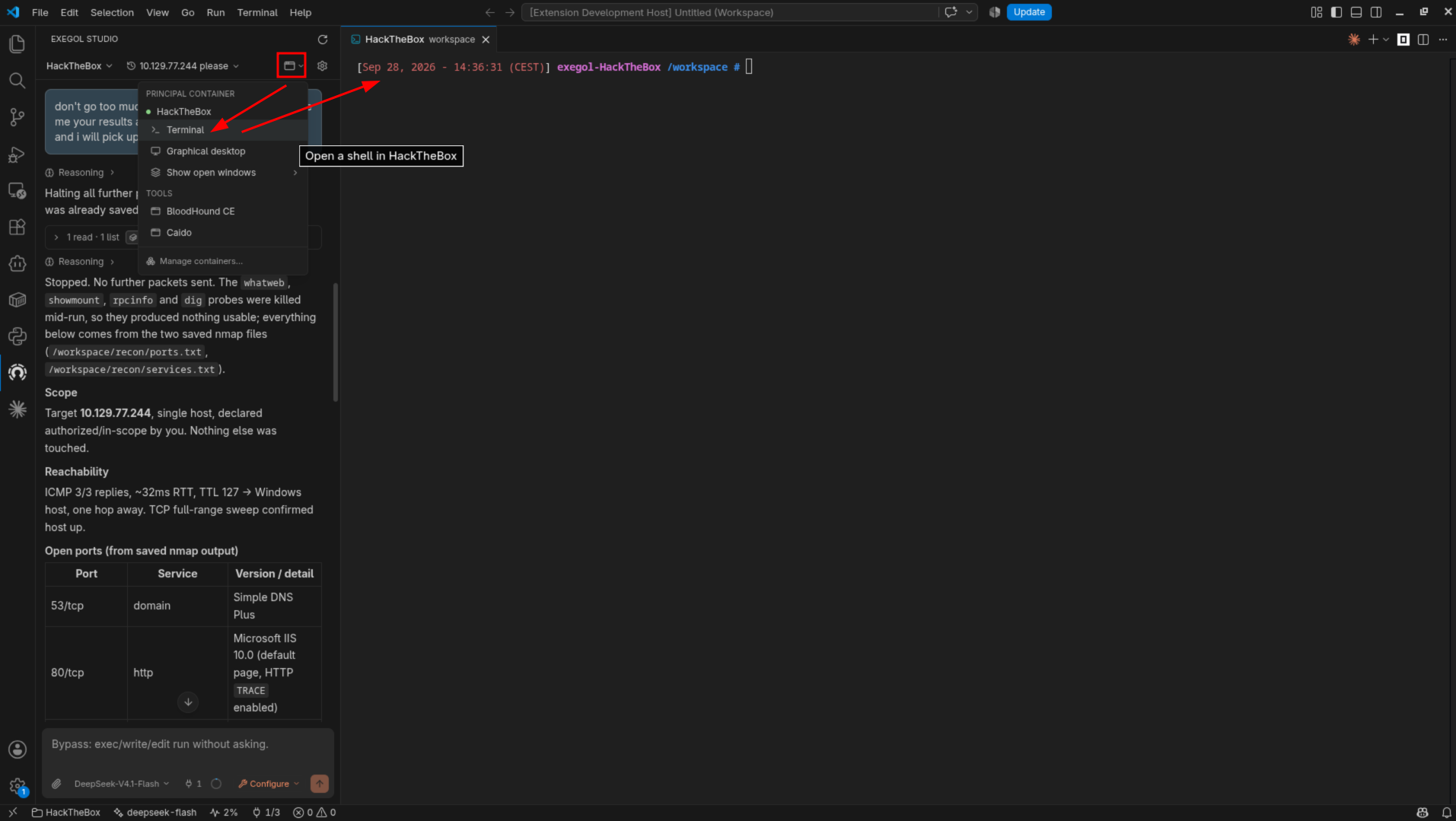This screenshot has width=1456, height=821.
Task: Open the Search view in activity bar
Action: pyautogui.click(x=17, y=81)
